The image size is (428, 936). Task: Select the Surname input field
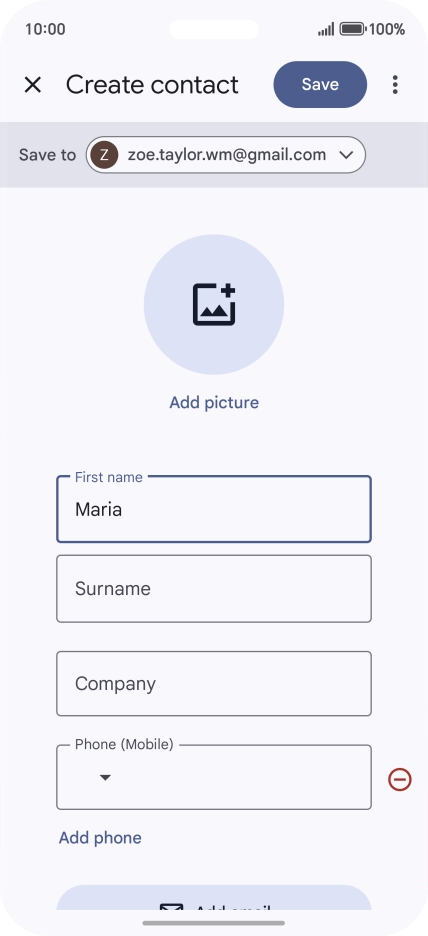click(x=214, y=589)
